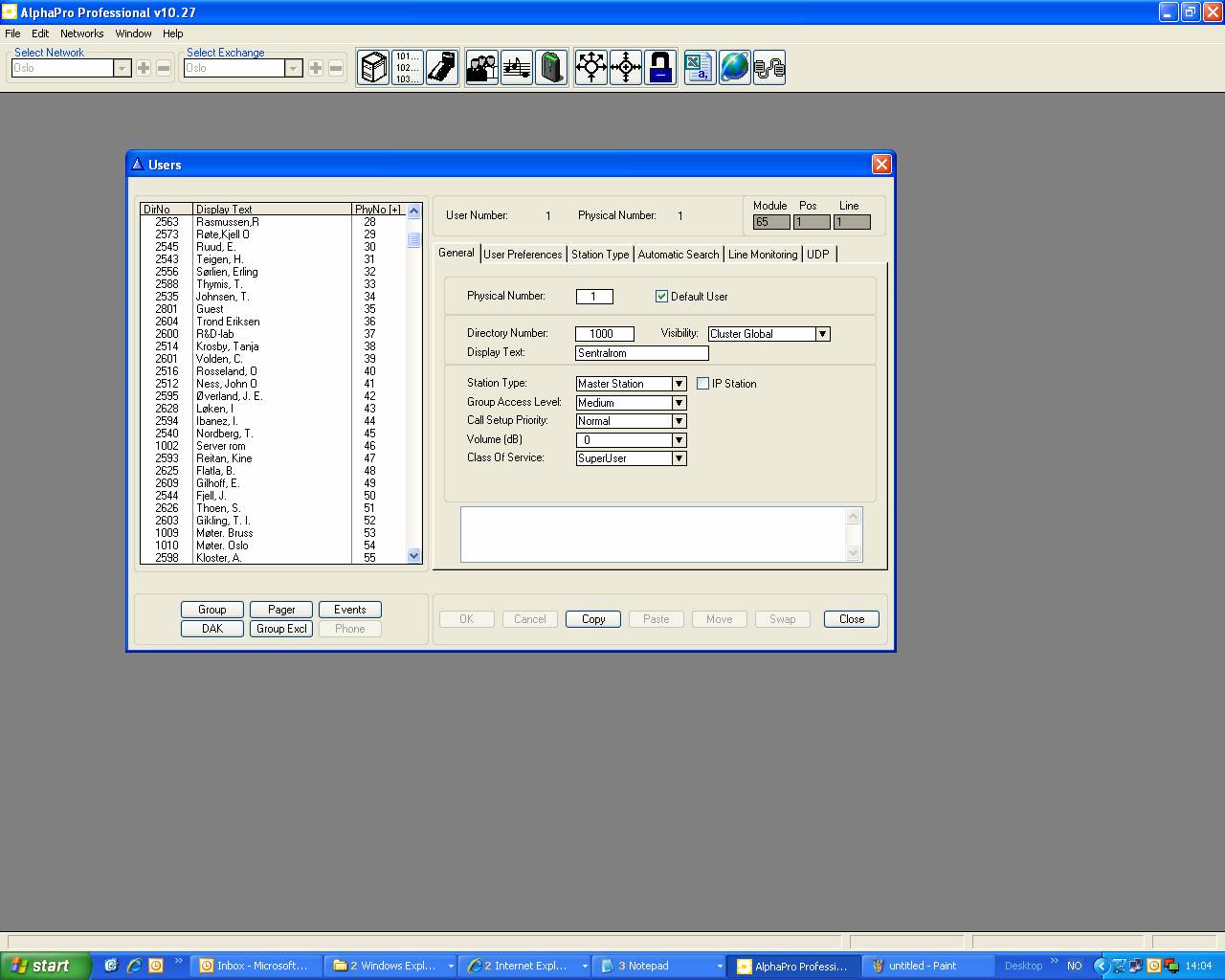This screenshot has height=980, width=1225.
Task: Click the globe web toolbar icon
Action: pos(734,68)
